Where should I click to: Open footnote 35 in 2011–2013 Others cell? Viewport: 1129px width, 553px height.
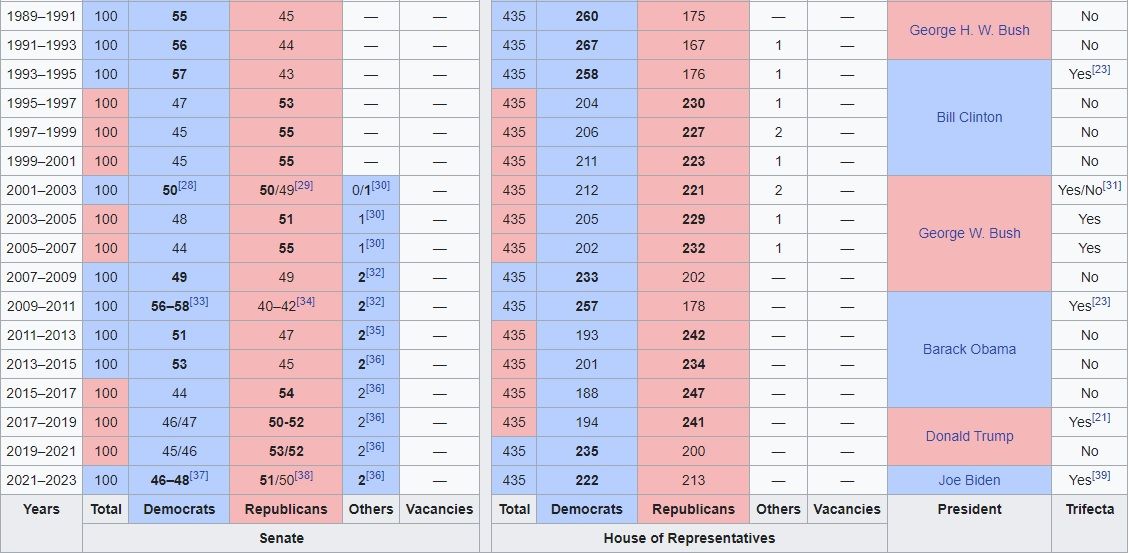(x=375, y=331)
